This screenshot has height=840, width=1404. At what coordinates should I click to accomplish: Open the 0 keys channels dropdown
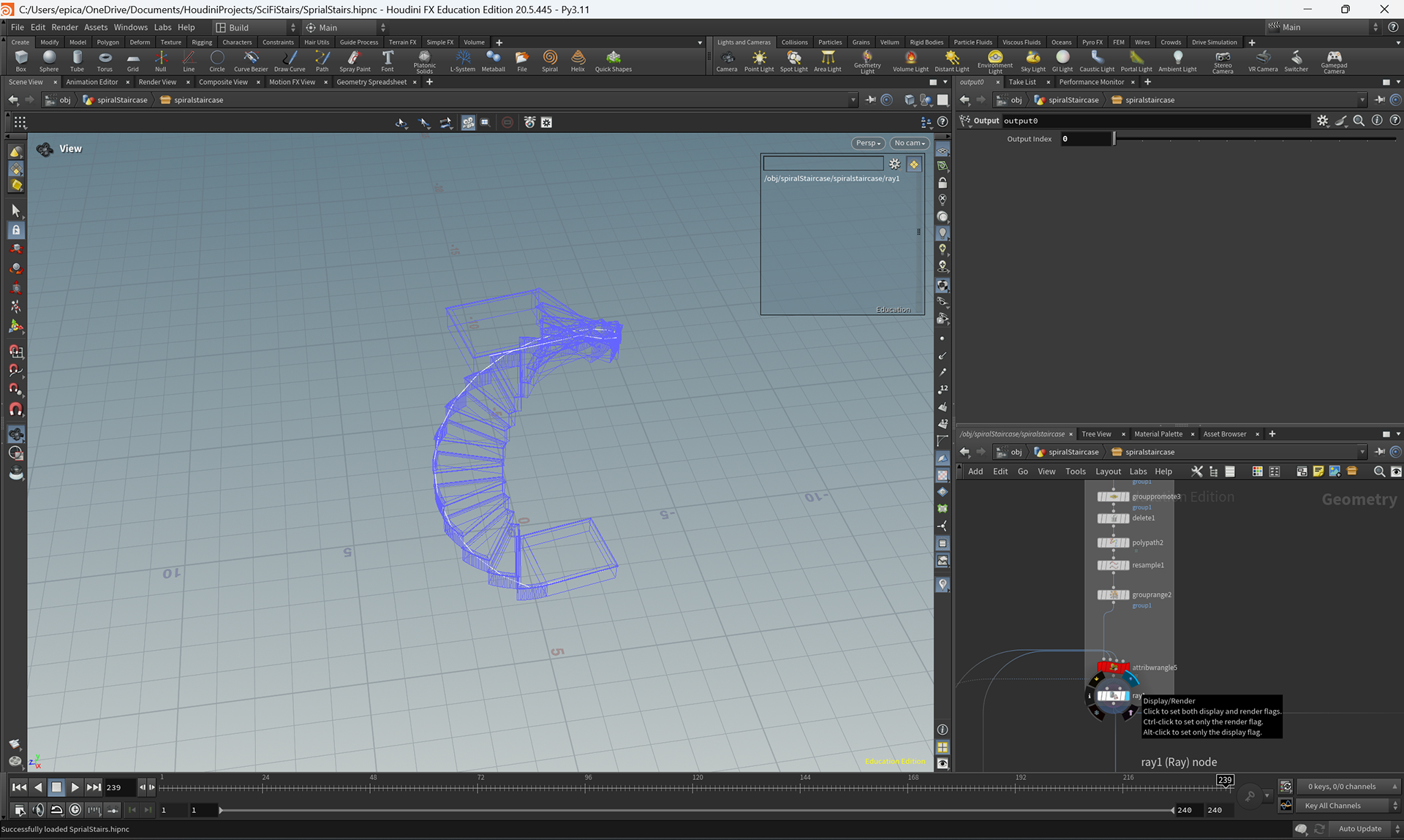[x=1348, y=787]
